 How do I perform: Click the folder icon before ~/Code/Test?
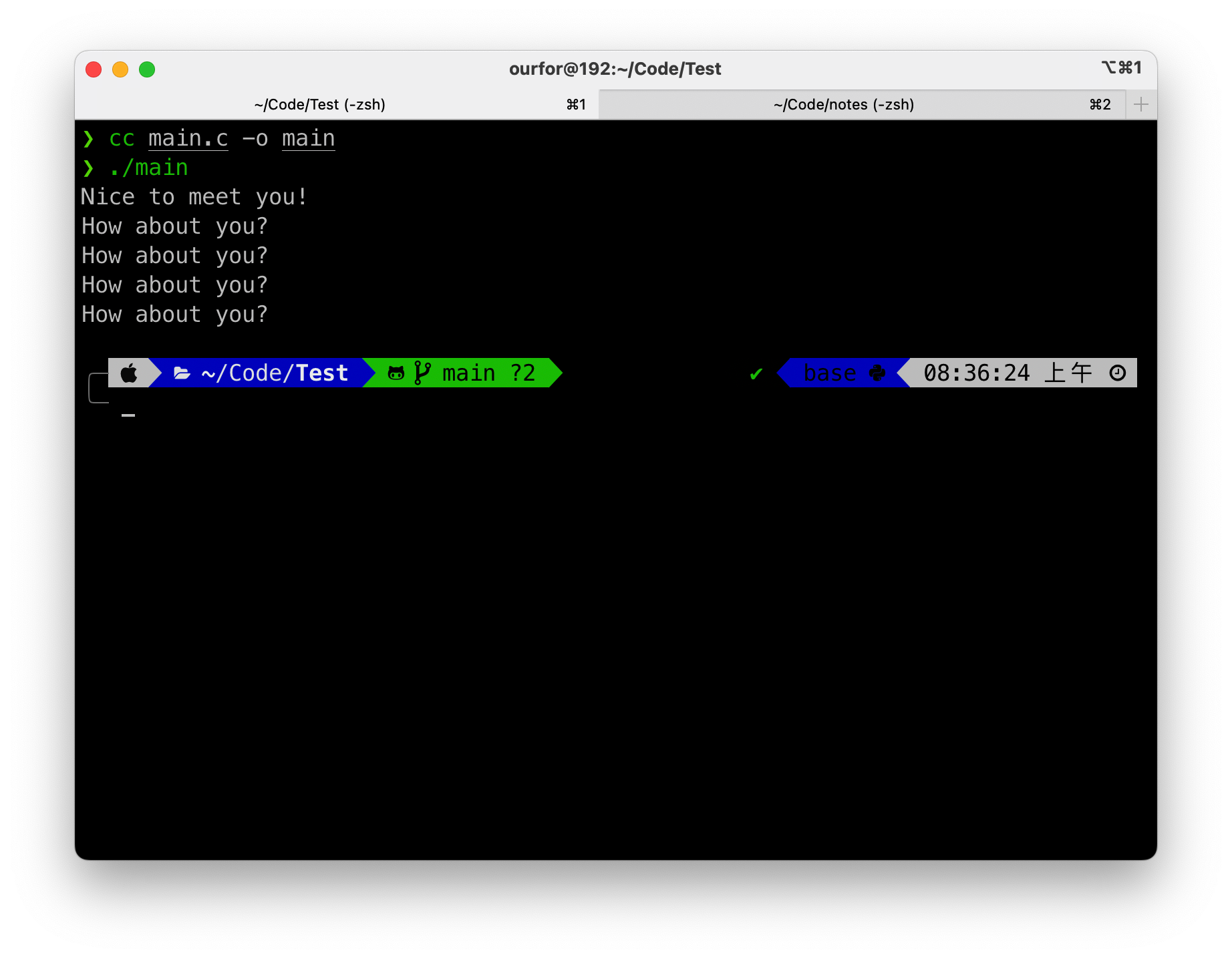[x=182, y=373]
